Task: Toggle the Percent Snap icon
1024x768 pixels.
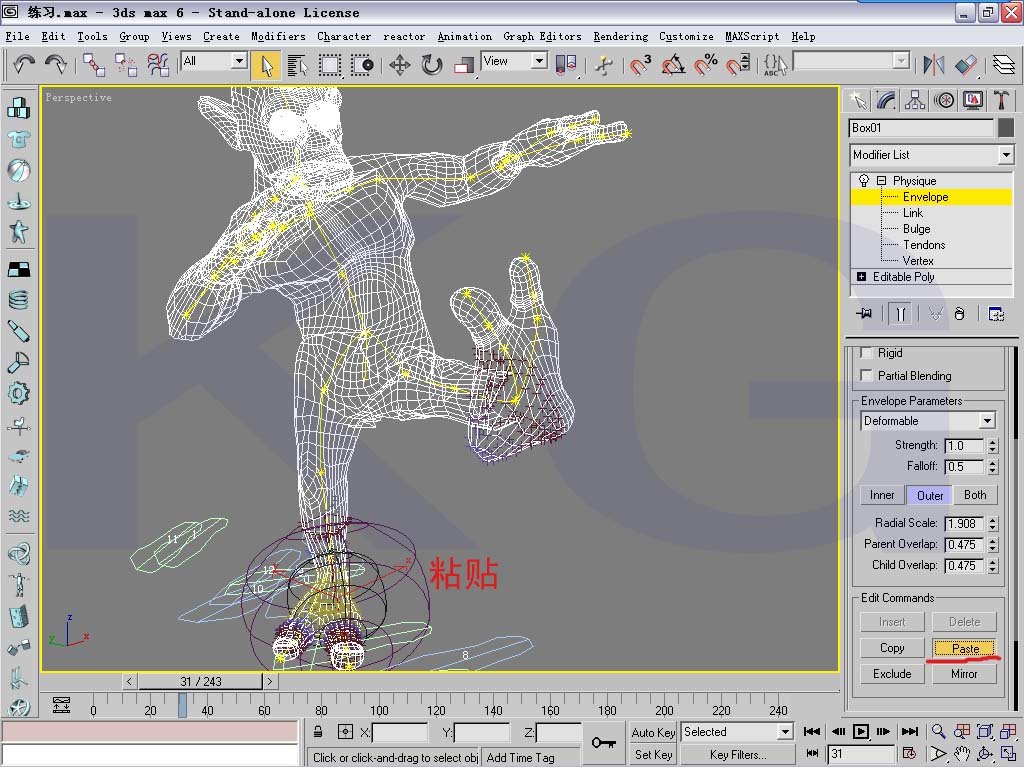Action: point(705,65)
